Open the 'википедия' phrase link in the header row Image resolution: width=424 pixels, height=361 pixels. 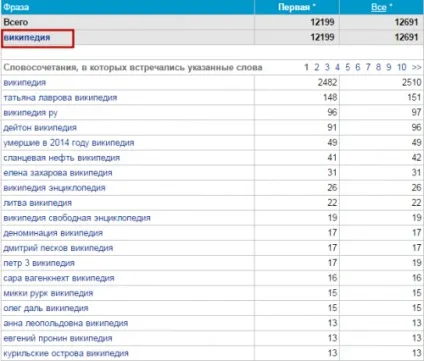click(27, 37)
